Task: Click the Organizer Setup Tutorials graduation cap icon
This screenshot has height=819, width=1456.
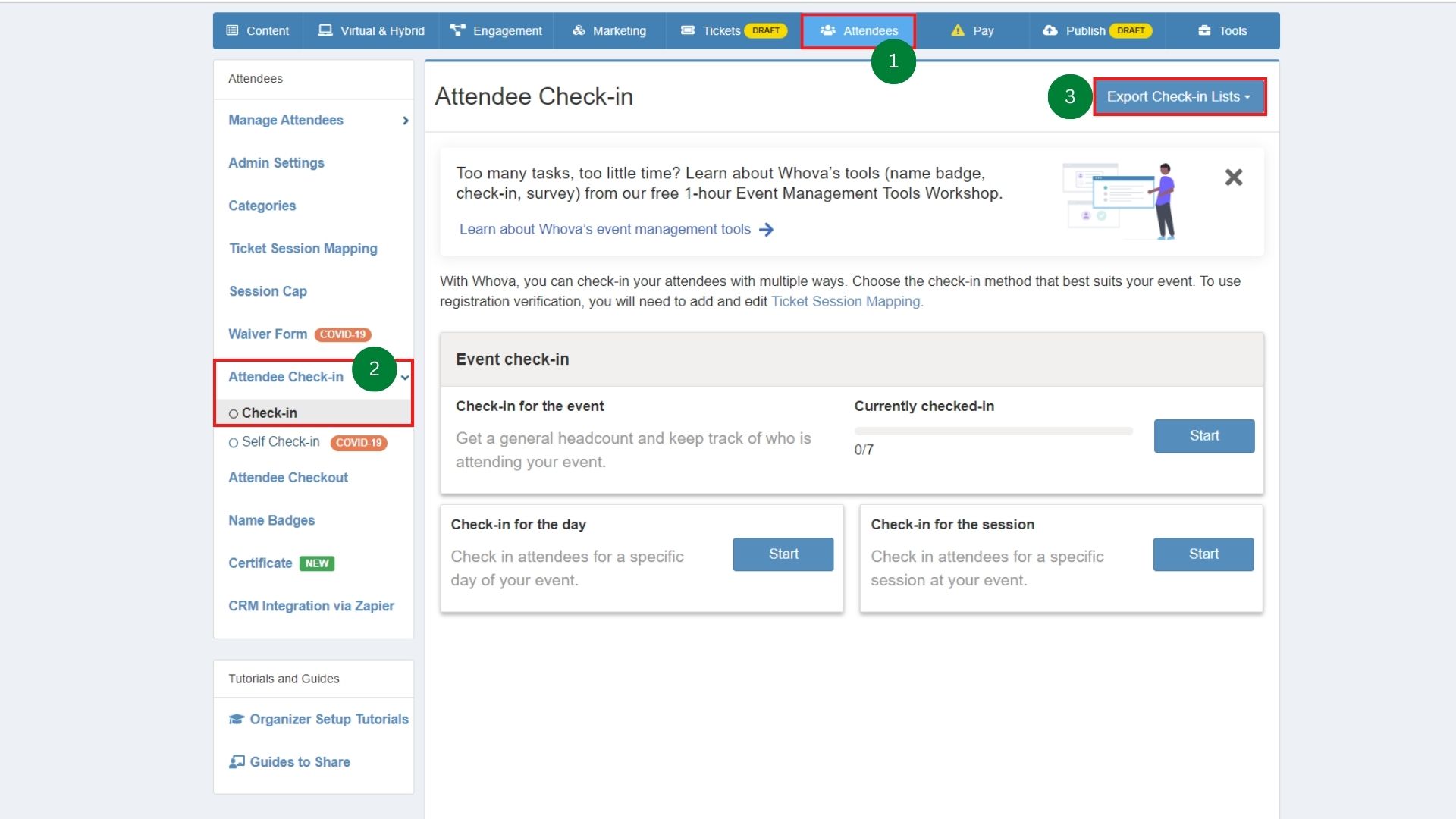Action: click(236, 719)
